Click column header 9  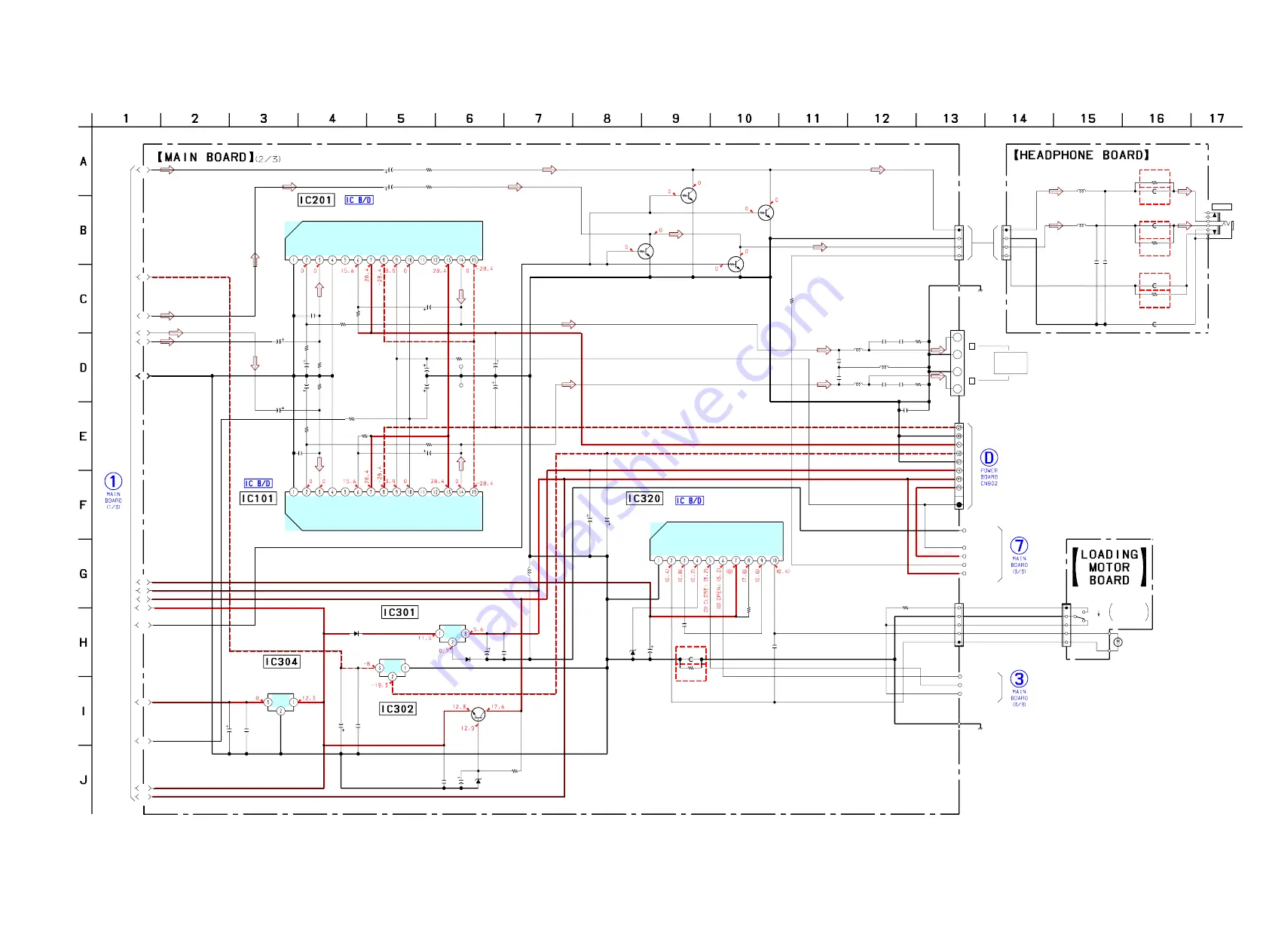(x=676, y=118)
